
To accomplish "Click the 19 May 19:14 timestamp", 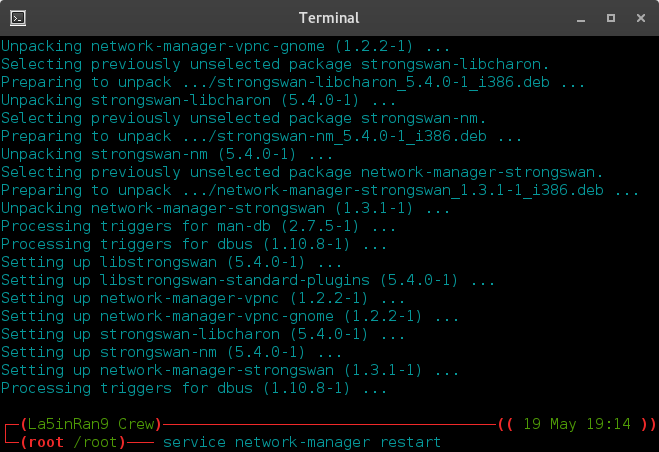I will click(577, 424).
